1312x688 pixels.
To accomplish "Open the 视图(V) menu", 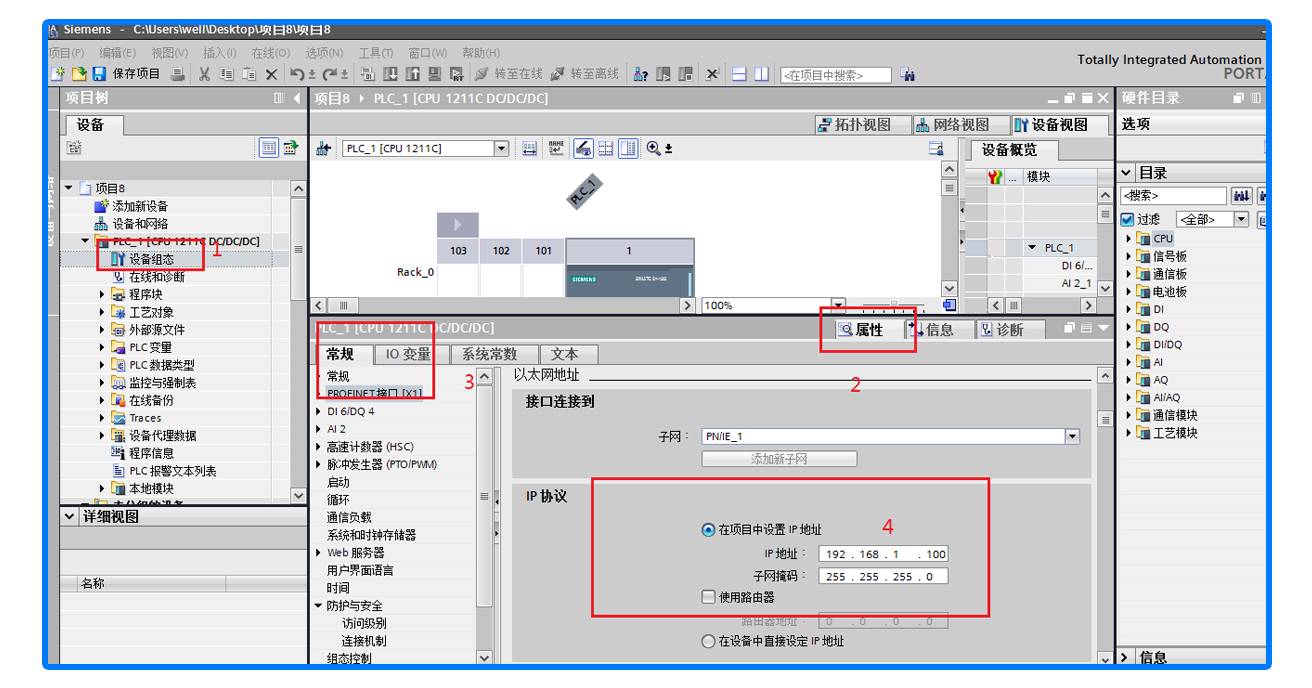I will click(x=169, y=53).
